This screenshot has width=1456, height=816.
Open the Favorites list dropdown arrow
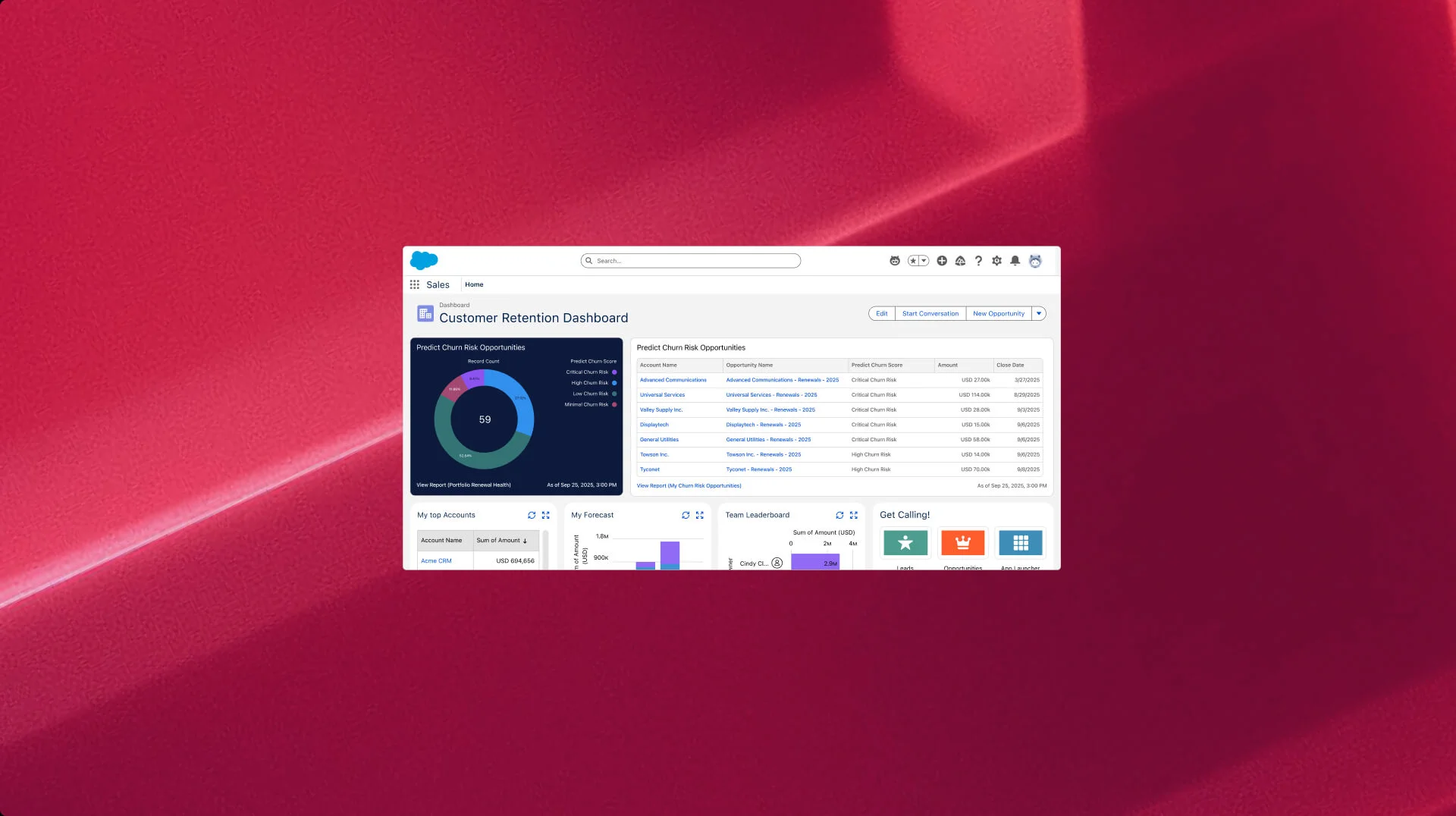pos(924,261)
